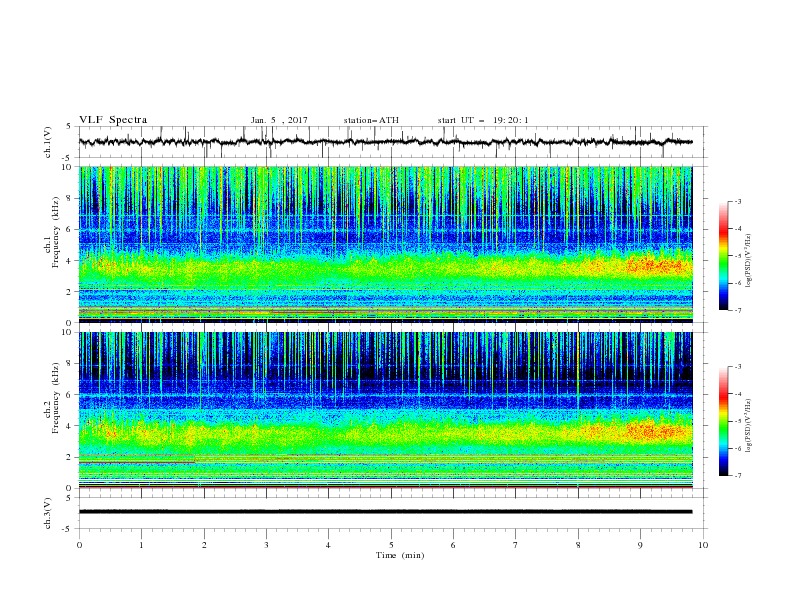Click the ch.2 color bar "log(PSD)(V²/Hz)" label
792x612 pixels.
[750, 425]
